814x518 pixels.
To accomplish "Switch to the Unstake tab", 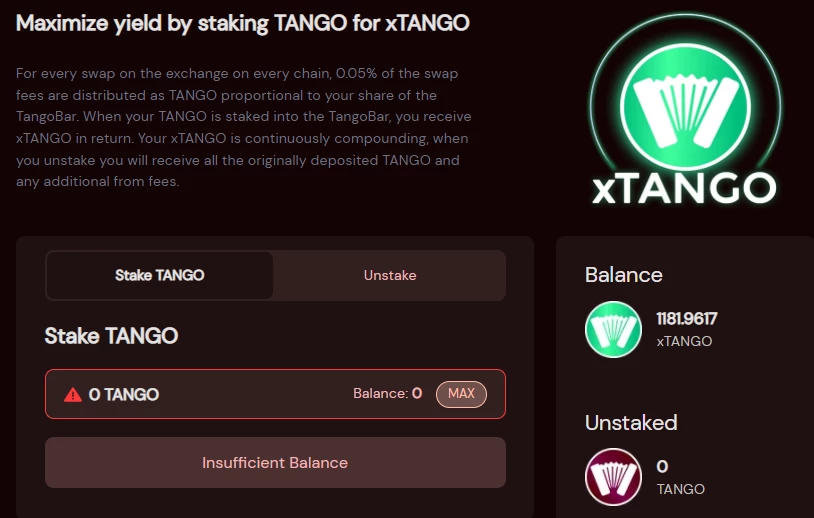I will [x=390, y=275].
